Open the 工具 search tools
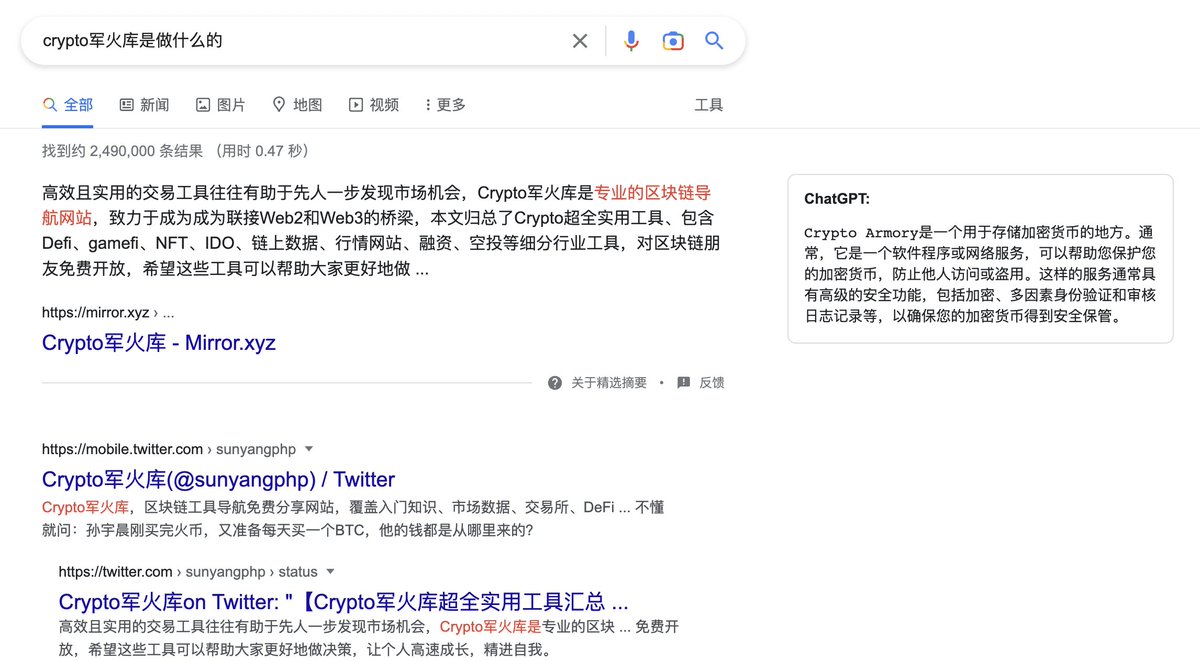The image size is (1200, 661). 708,105
